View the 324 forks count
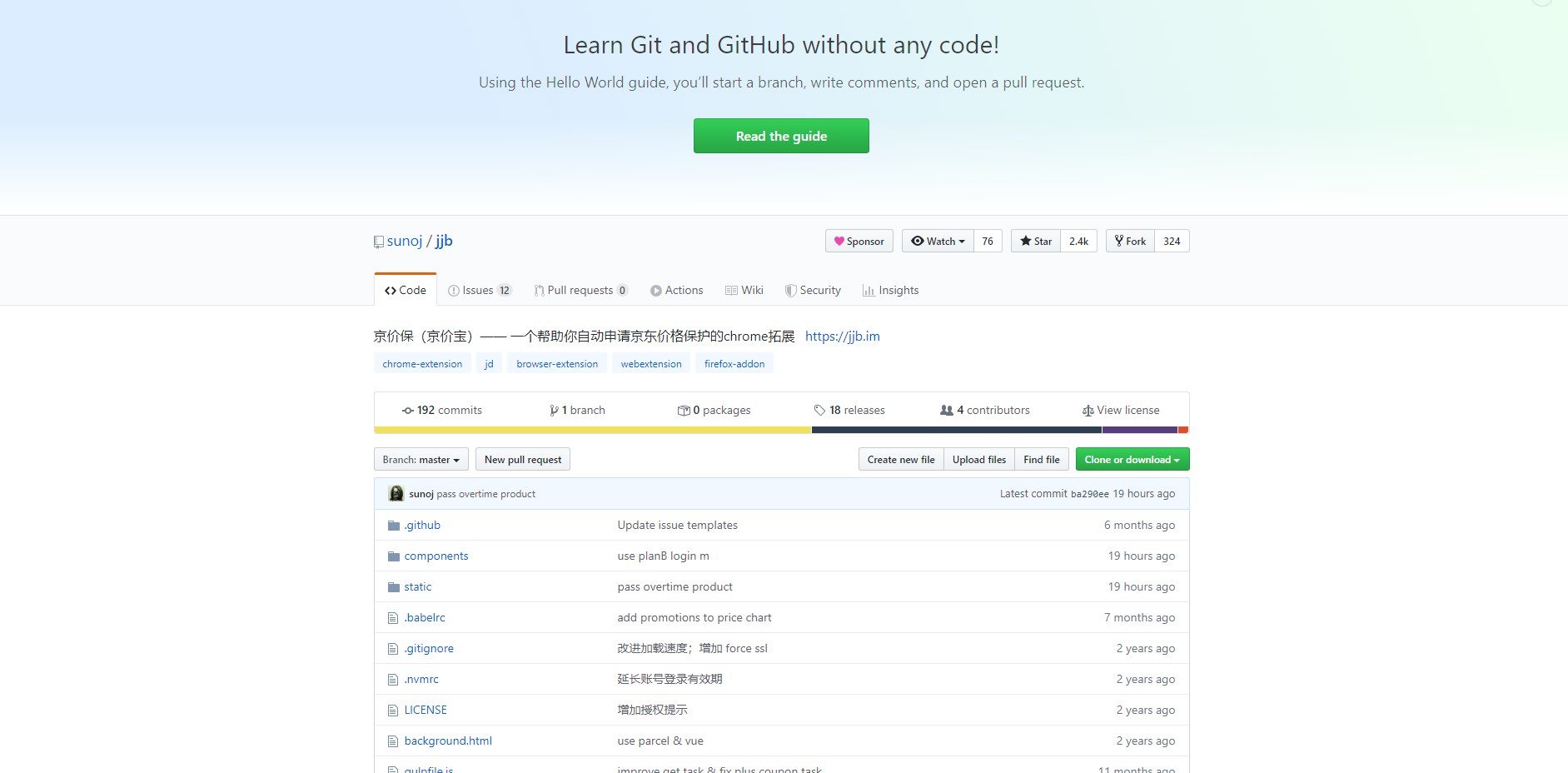This screenshot has height=773, width=1568. tap(1172, 241)
